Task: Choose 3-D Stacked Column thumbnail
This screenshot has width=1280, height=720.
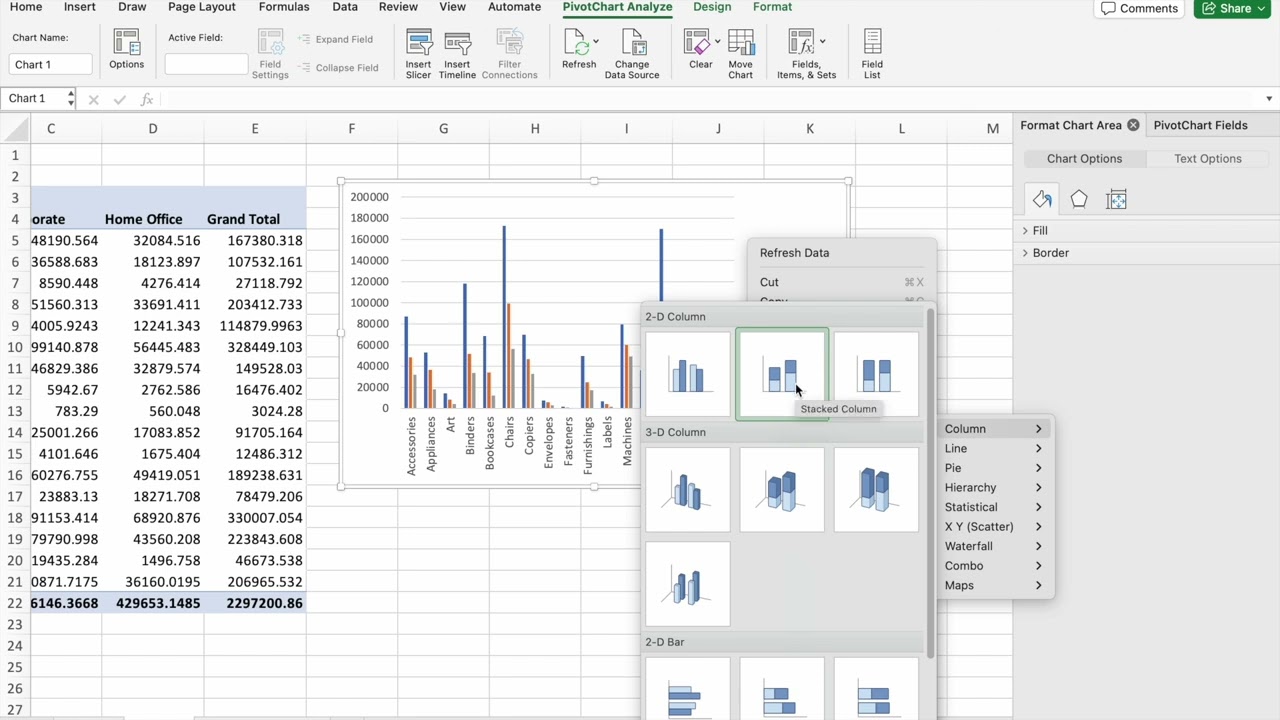Action: [x=782, y=490]
